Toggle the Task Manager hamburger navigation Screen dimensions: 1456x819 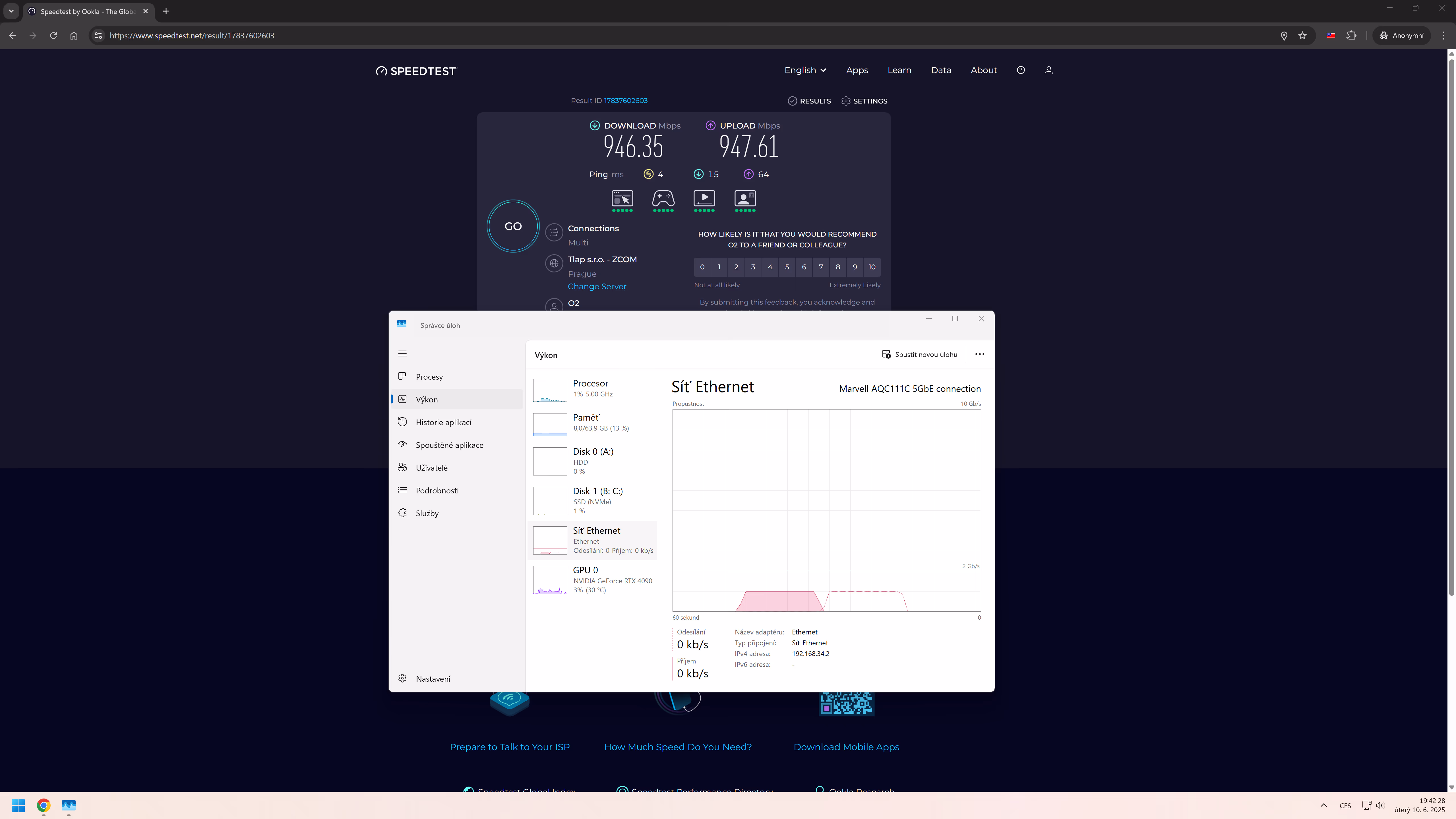pos(402,354)
